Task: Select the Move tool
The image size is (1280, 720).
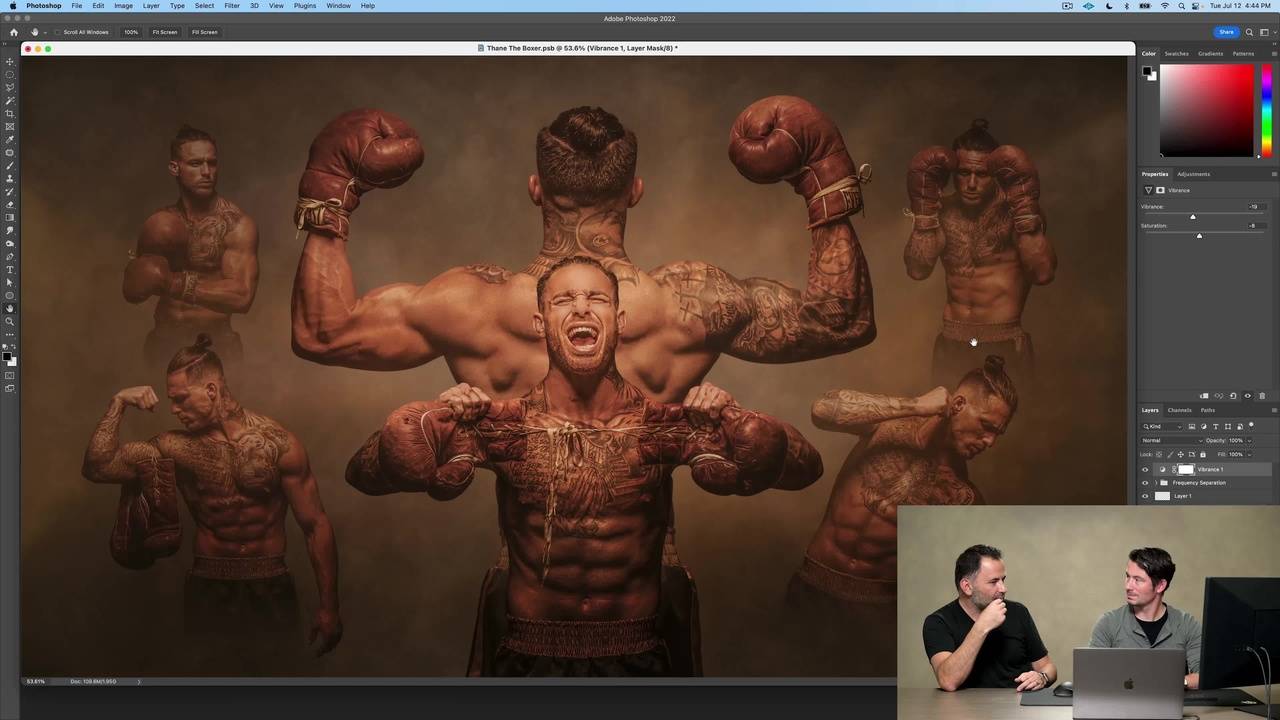Action: pyautogui.click(x=10, y=62)
